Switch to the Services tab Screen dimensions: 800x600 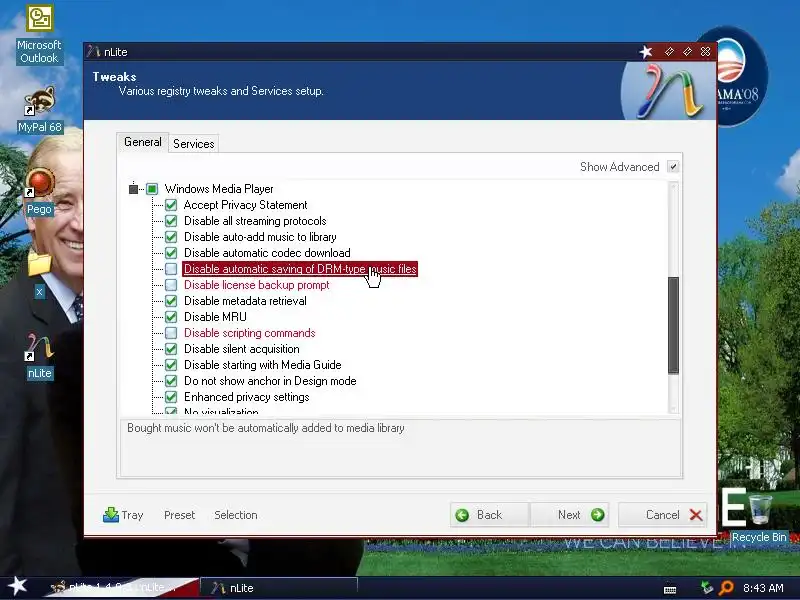(x=193, y=144)
